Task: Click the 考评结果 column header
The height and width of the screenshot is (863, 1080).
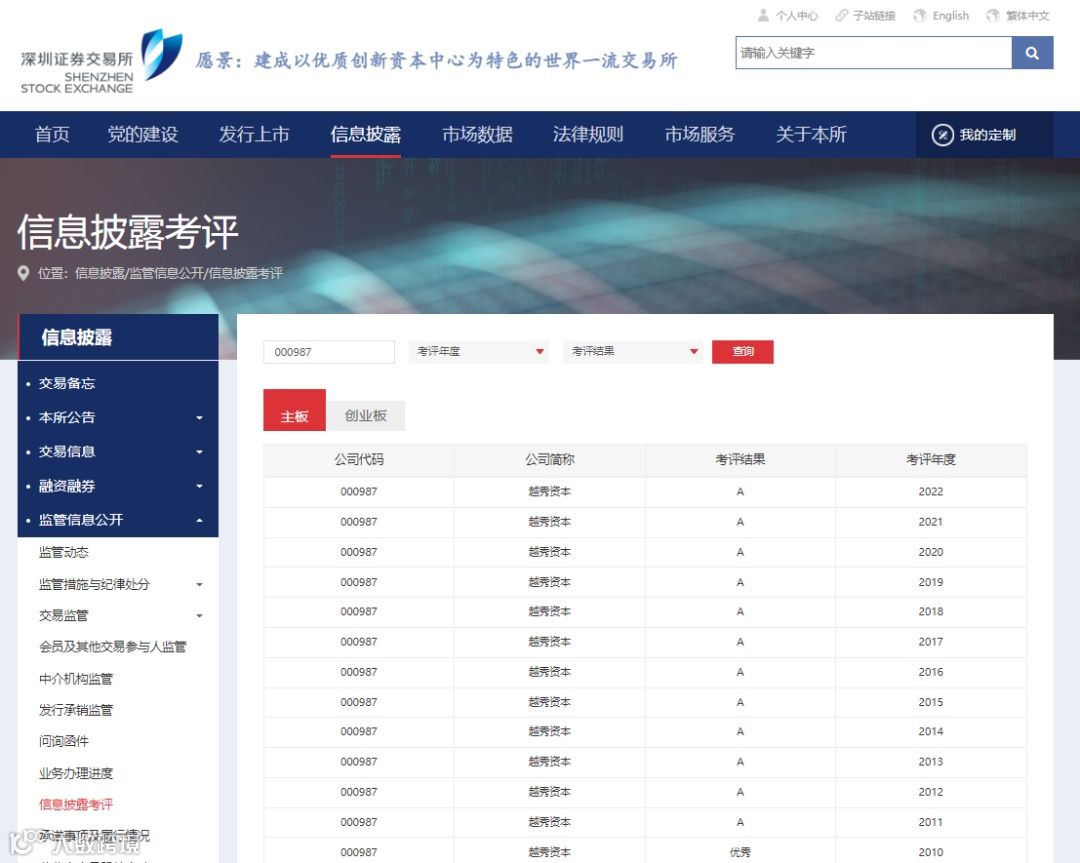Action: point(740,459)
